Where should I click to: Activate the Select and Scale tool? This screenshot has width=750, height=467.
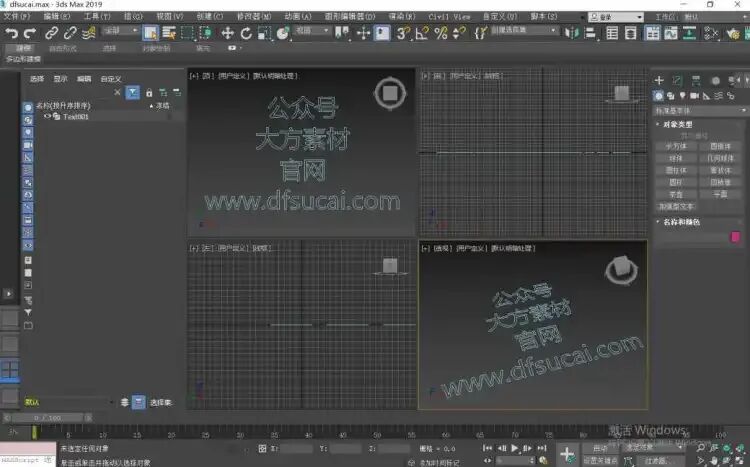click(264, 33)
